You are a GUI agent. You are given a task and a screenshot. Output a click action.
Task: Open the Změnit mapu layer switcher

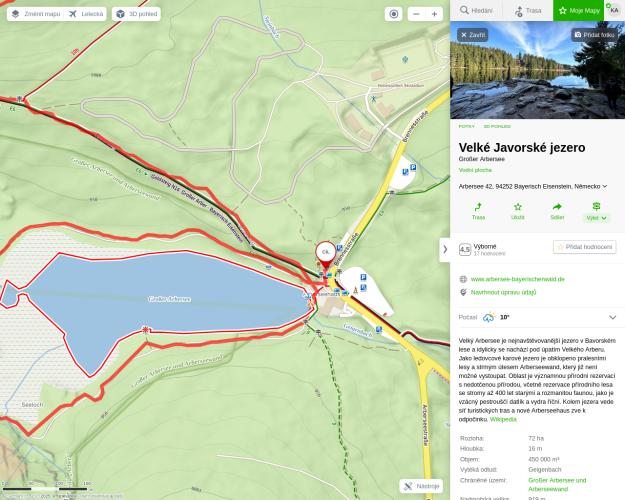[x=36, y=14]
